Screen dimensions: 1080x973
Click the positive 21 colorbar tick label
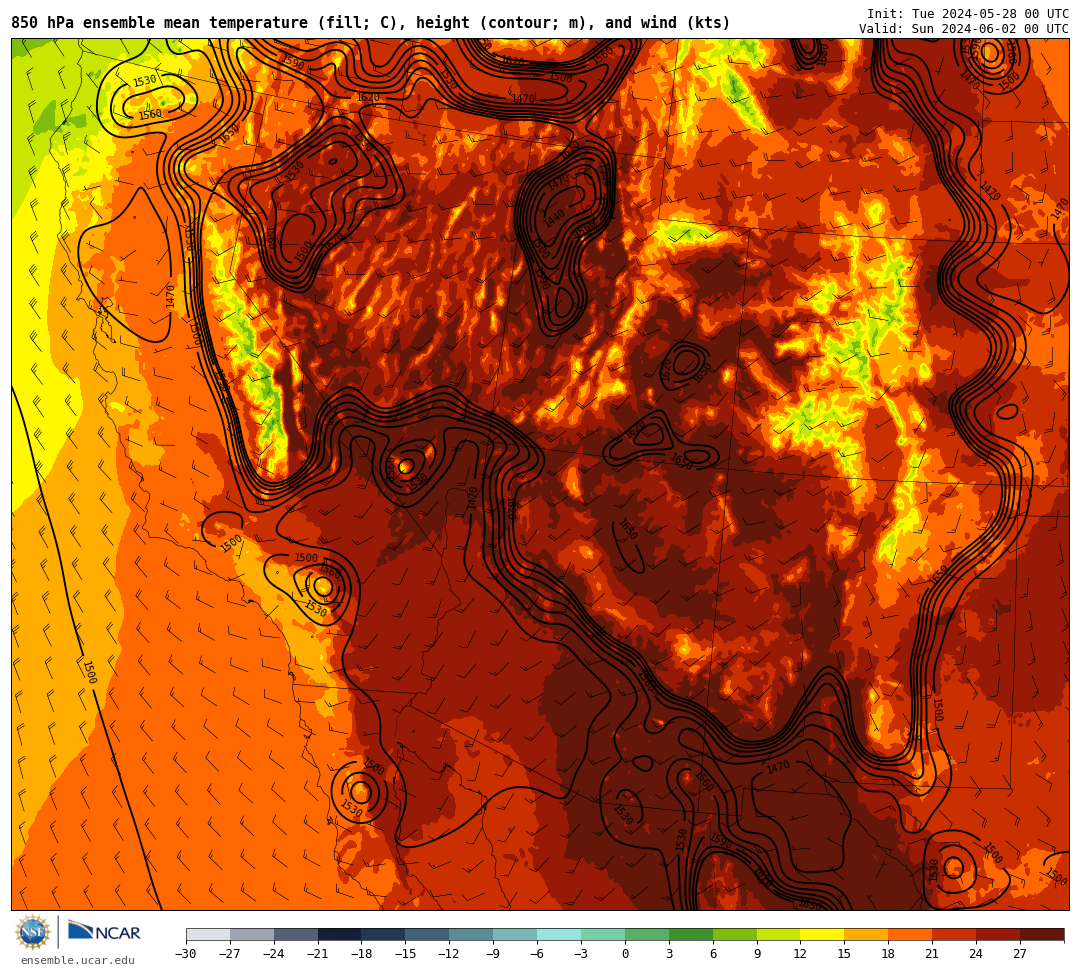[x=933, y=954]
